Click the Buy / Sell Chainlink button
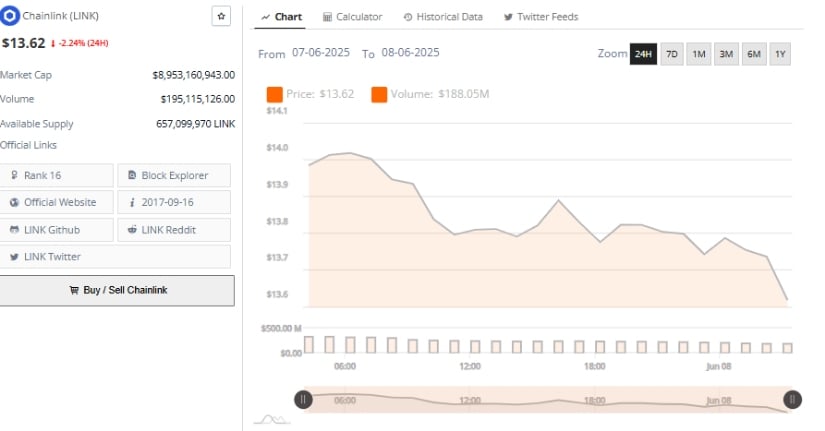The width and height of the screenshot is (825, 431). tap(117, 290)
